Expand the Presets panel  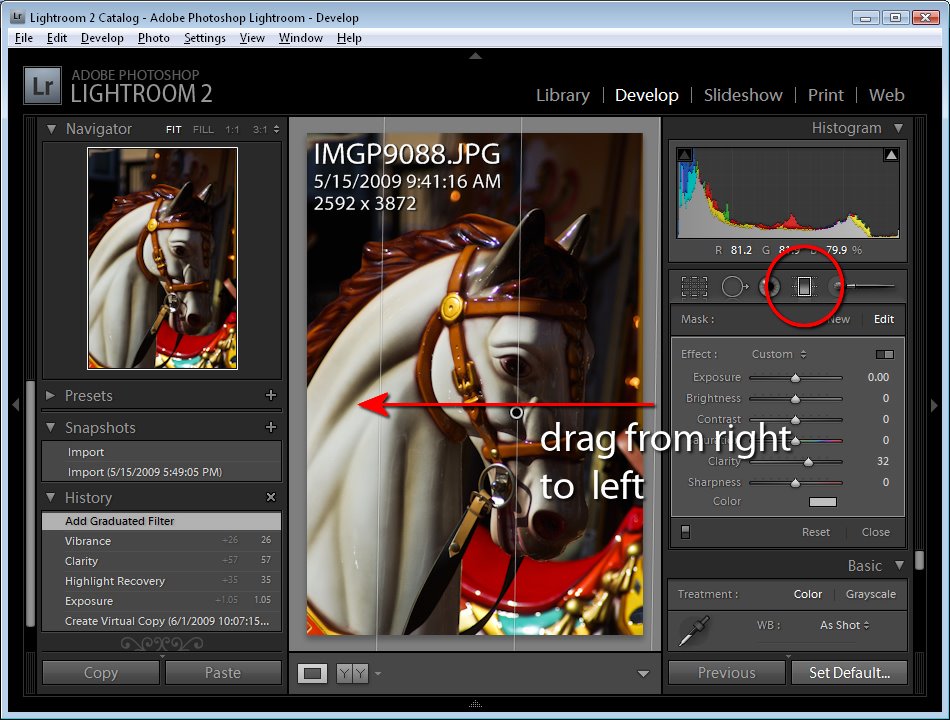click(x=51, y=395)
